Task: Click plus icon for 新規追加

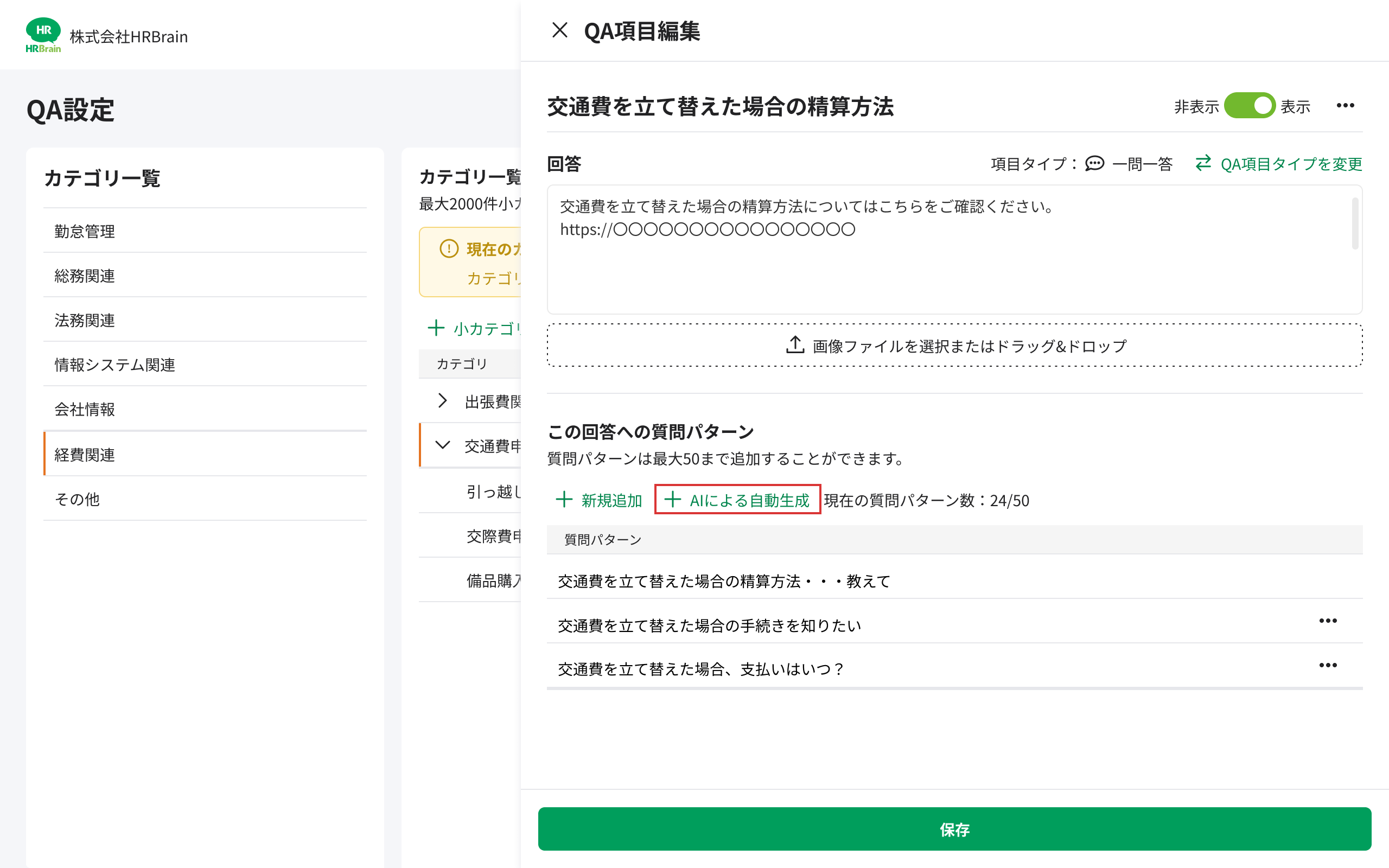Action: (x=564, y=500)
